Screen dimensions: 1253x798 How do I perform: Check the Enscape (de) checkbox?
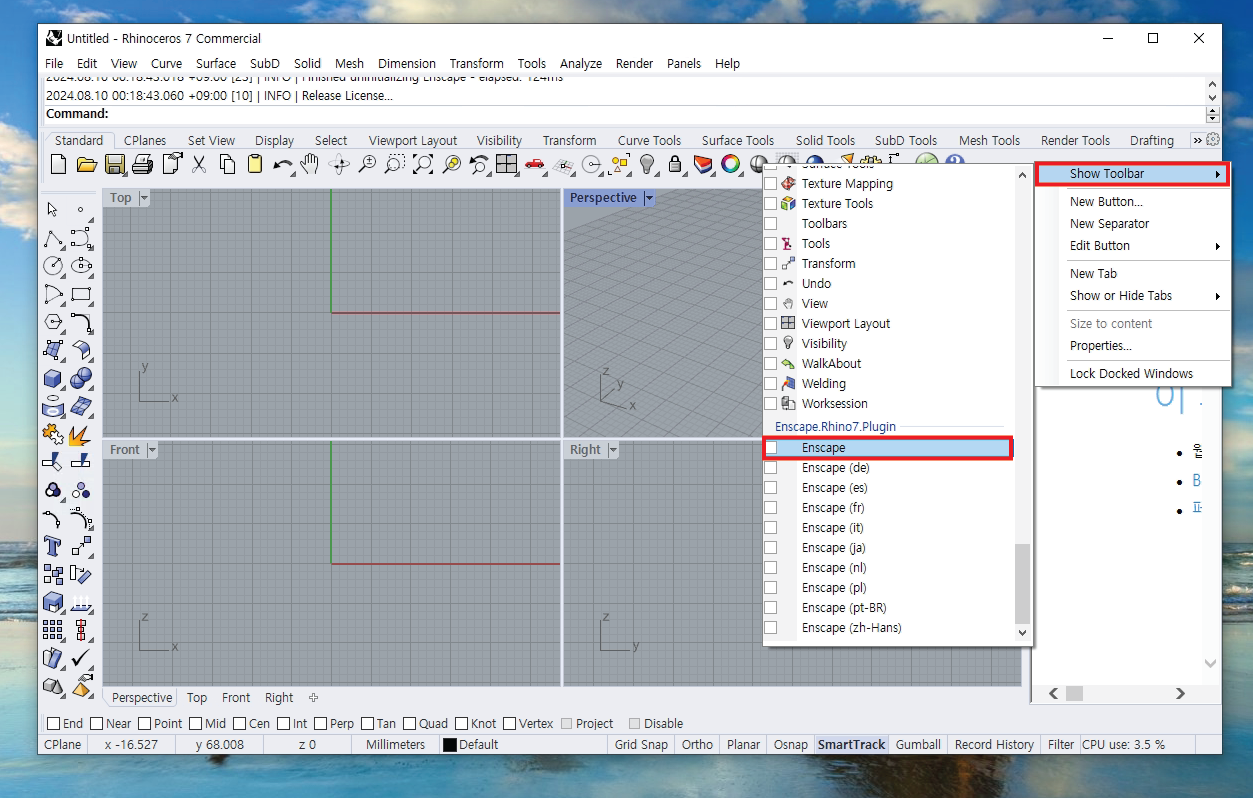771,468
